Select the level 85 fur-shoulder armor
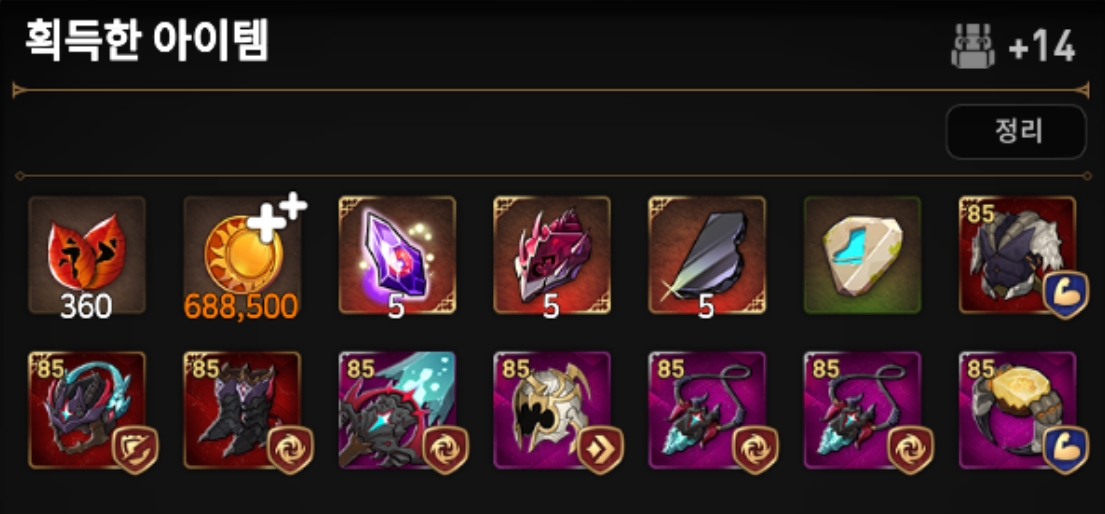This screenshot has height=514, width=1105. [1017, 255]
